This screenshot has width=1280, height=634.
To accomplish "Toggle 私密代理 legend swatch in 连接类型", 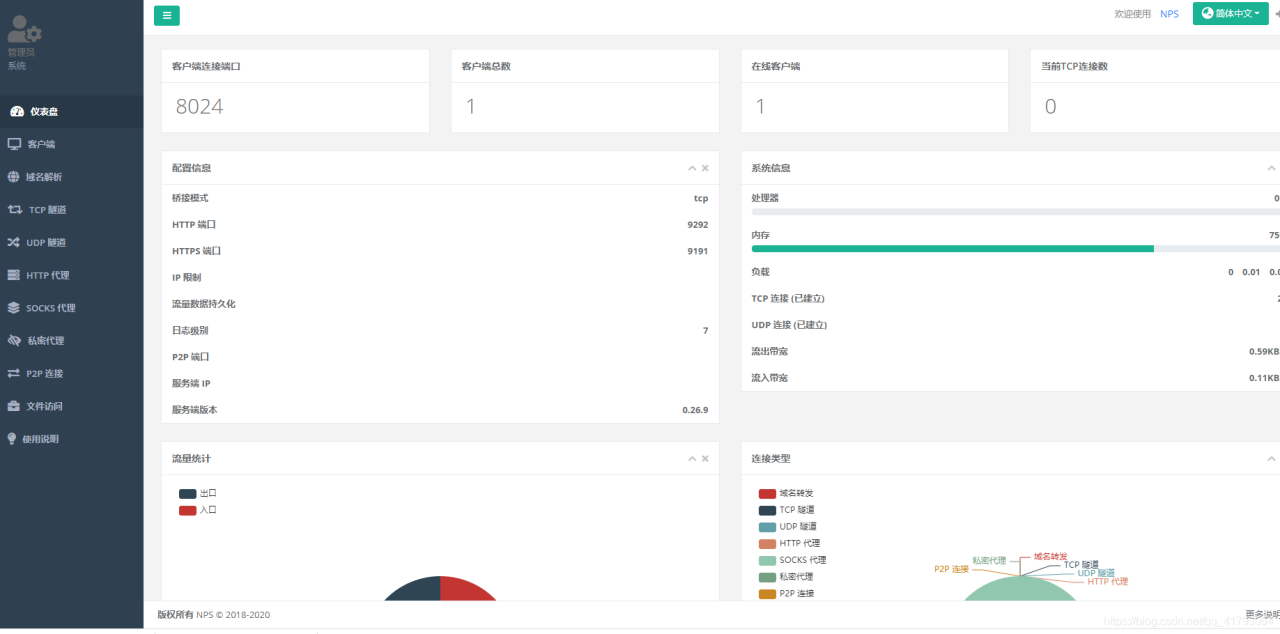I will [x=767, y=577].
